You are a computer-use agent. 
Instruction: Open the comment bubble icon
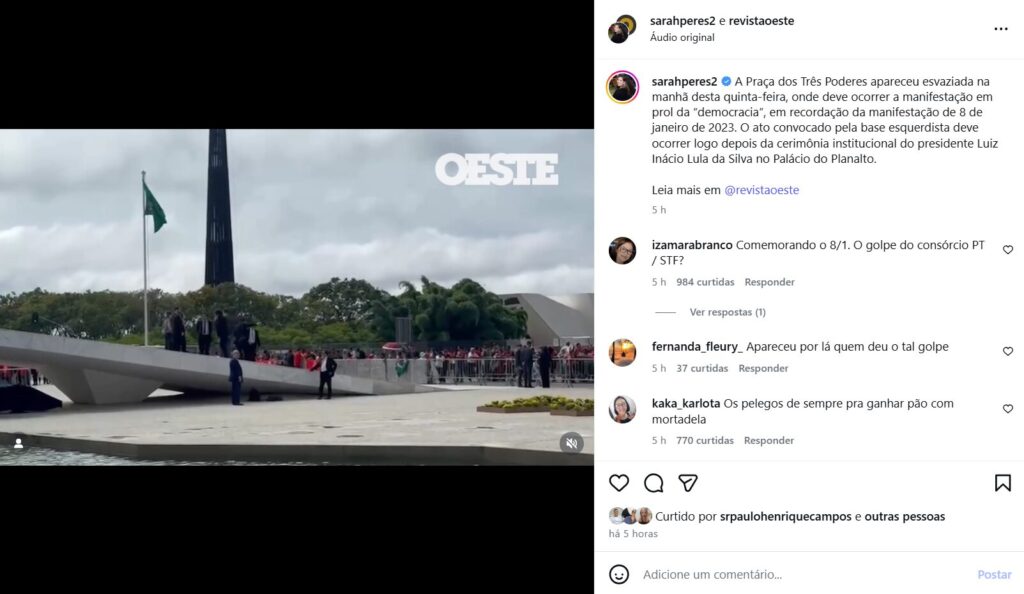653,483
